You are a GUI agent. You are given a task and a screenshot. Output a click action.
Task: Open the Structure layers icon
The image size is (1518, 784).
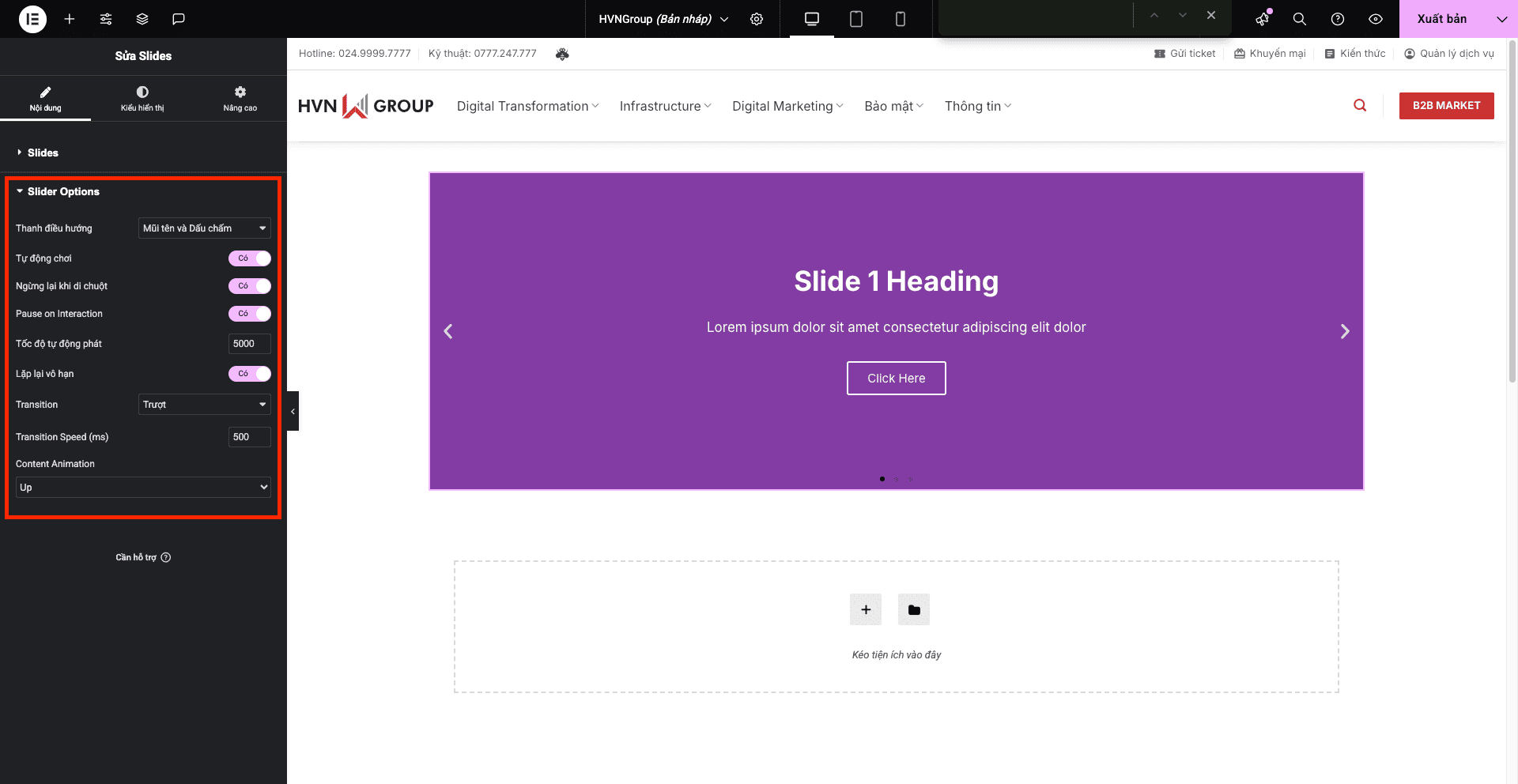point(142,19)
